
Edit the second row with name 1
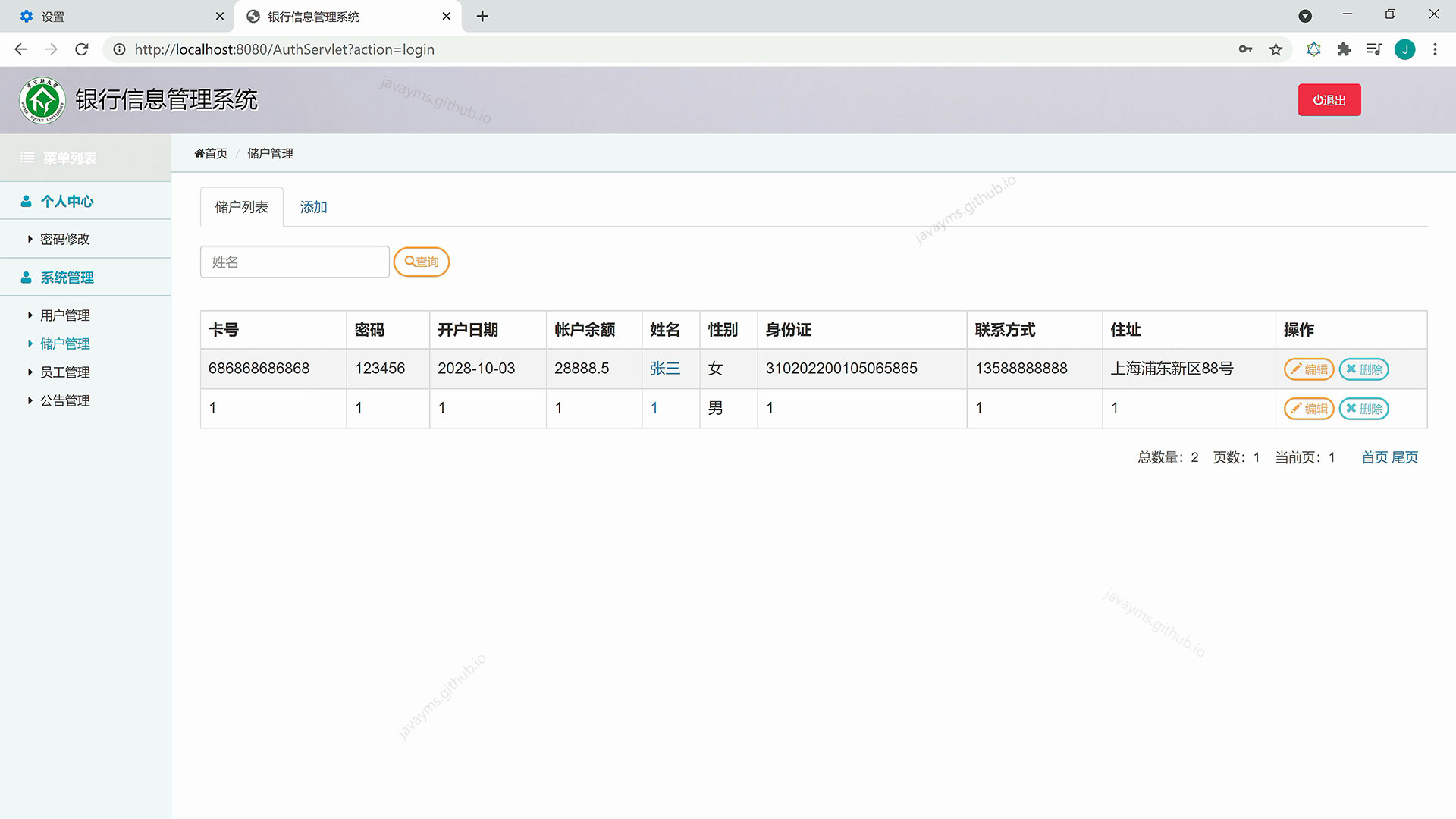click(x=1308, y=409)
